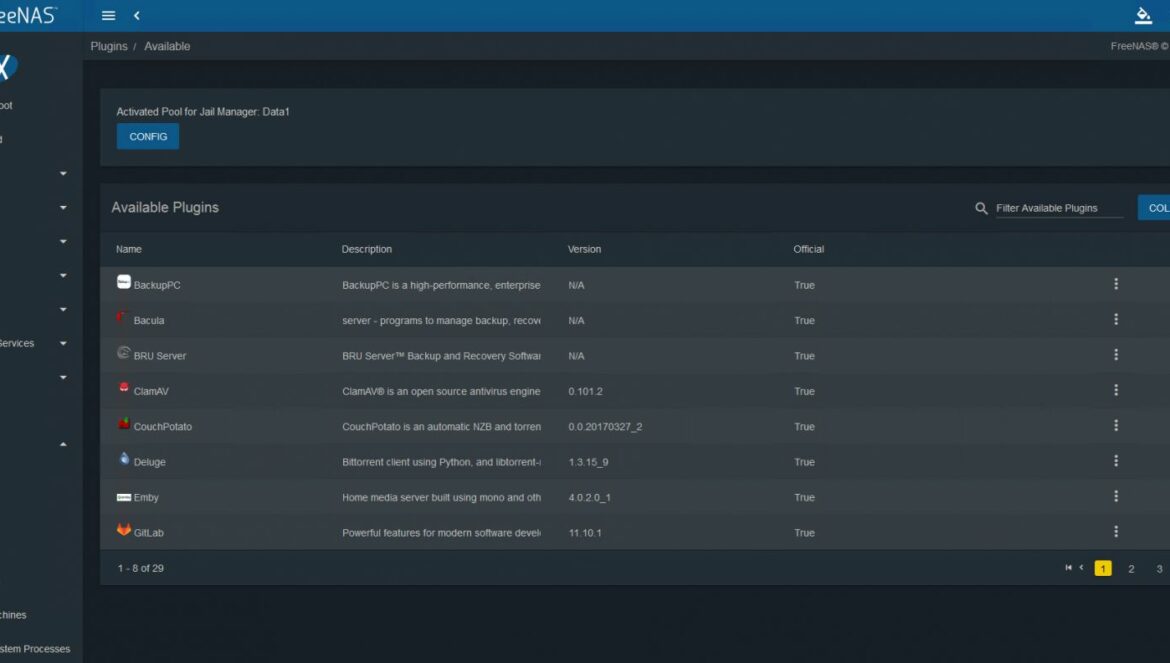Jump to first page of plugins
Viewport: 1170px width, 663px height.
[x=1068, y=568]
